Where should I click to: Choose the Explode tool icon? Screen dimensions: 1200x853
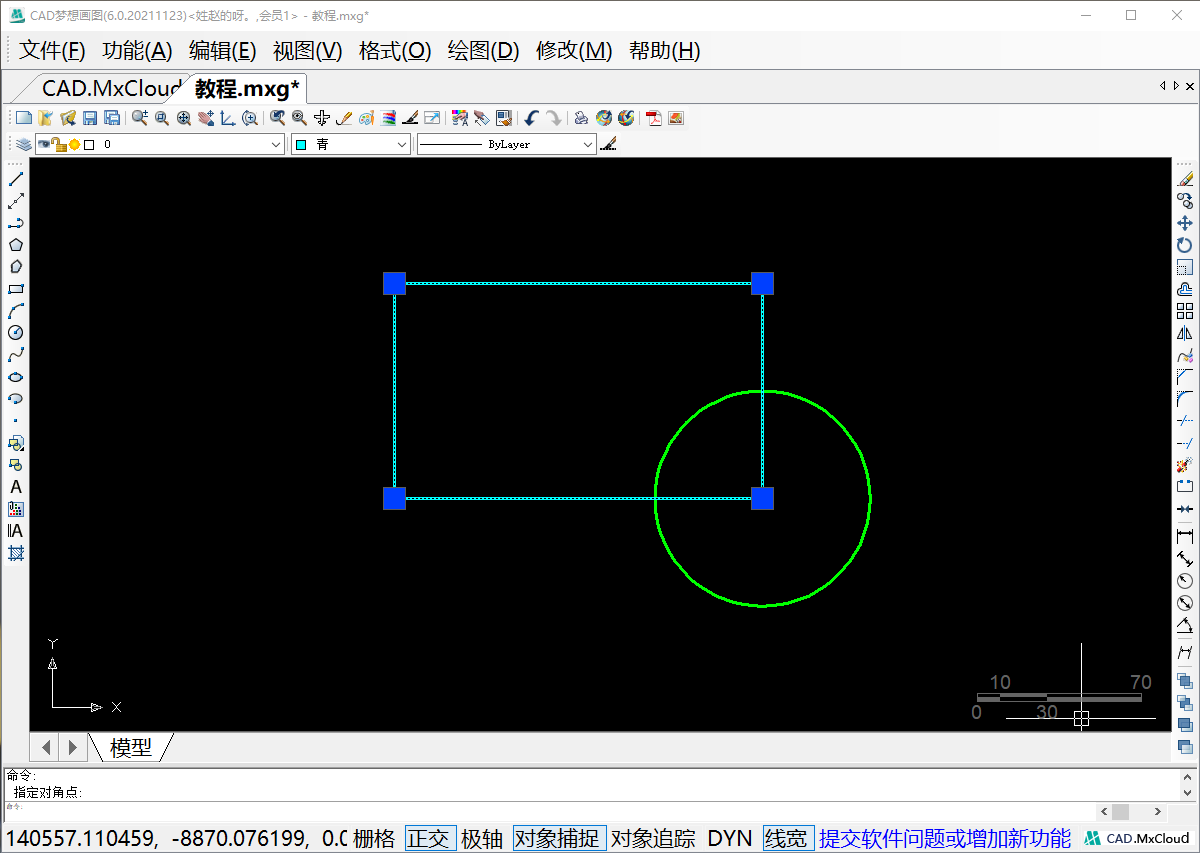(x=1185, y=465)
